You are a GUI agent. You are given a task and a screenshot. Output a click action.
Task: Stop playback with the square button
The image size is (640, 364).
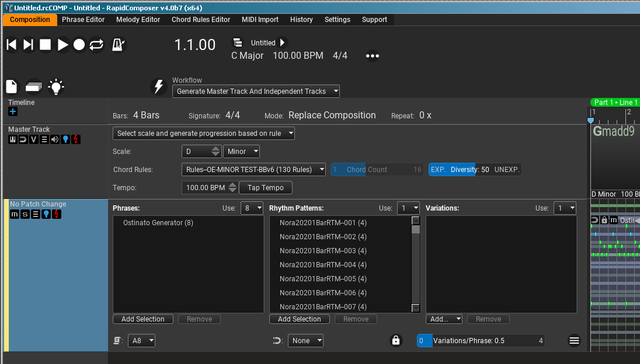coord(45,45)
